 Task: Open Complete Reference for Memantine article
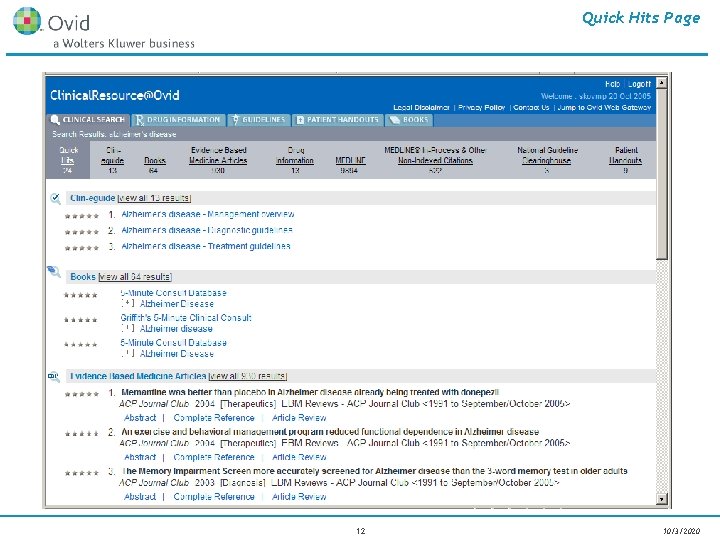[x=214, y=418]
